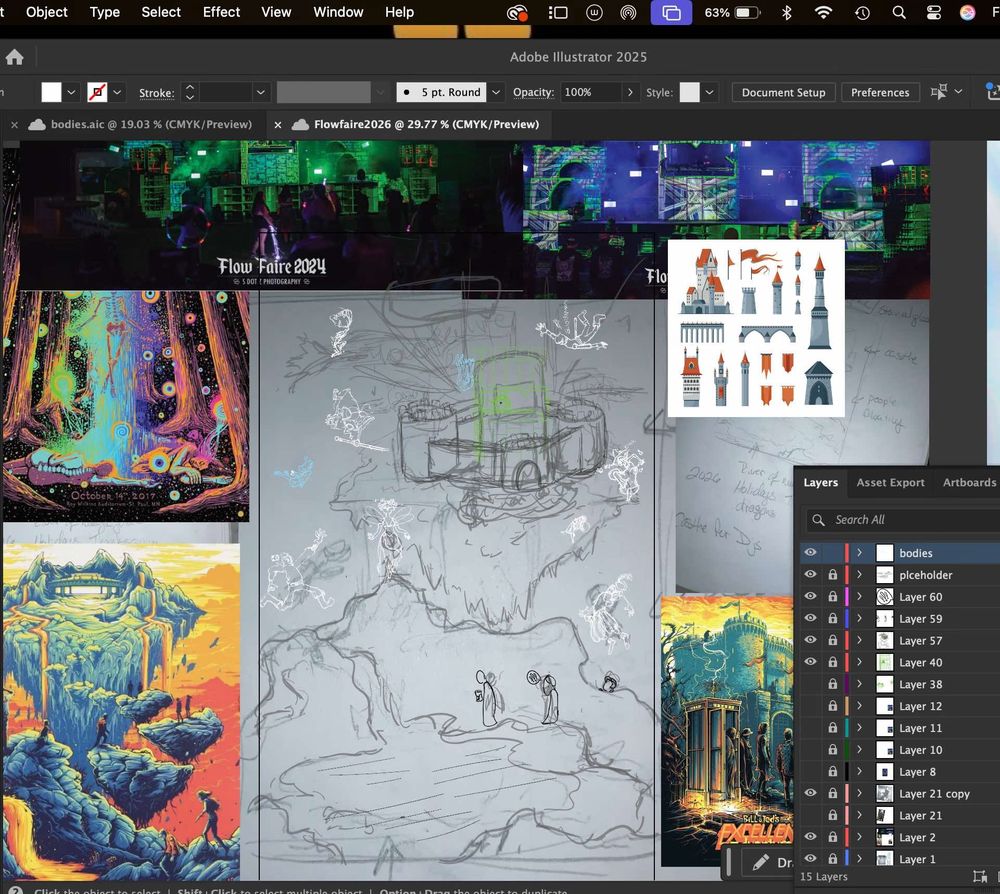Unlock the plceholder layer lock icon
This screenshot has width=1000, height=894.
[x=832, y=575]
